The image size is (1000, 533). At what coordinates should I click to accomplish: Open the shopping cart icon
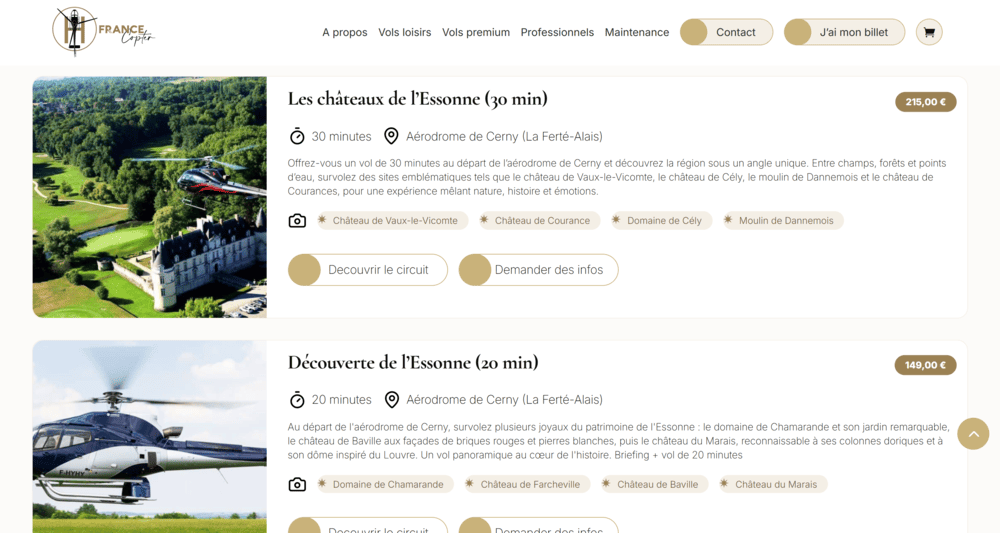click(x=929, y=33)
